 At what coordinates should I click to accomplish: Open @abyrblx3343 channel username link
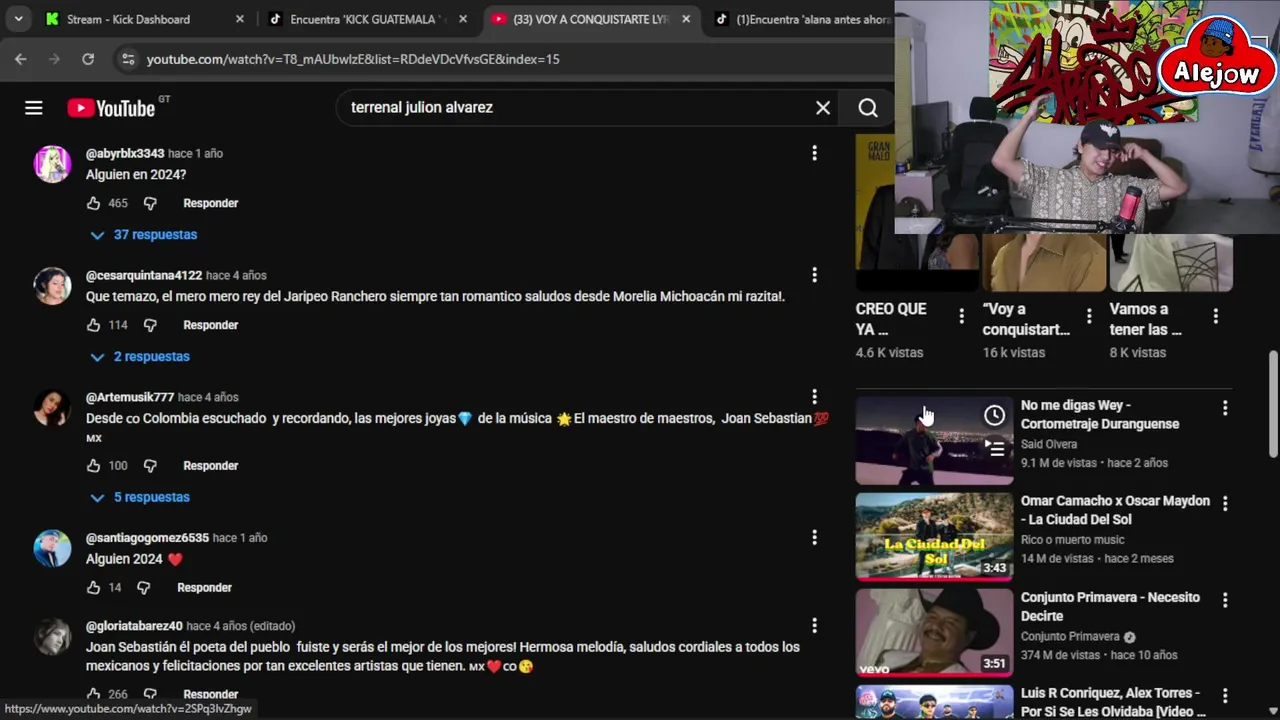[x=125, y=154]
